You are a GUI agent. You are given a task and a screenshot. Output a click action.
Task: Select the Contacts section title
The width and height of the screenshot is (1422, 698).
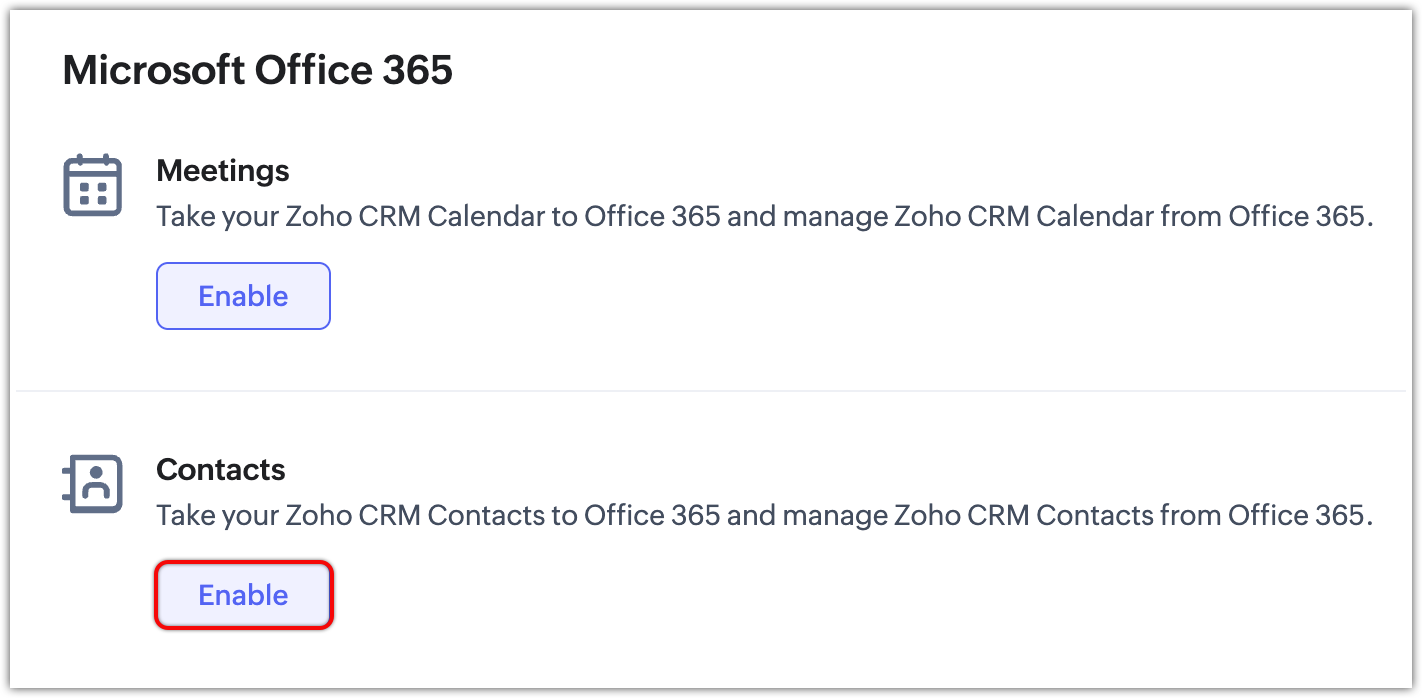[x=220, y=470]
